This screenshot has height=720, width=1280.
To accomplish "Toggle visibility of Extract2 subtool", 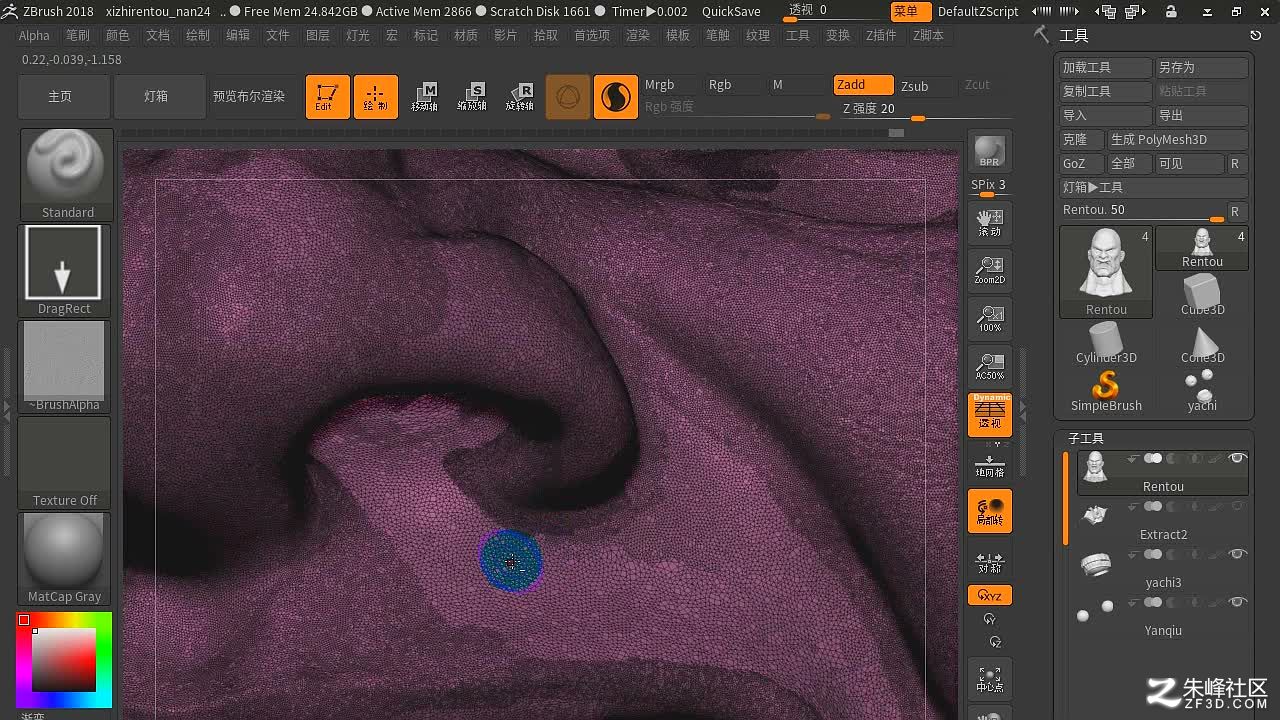I will point(1237,506).
